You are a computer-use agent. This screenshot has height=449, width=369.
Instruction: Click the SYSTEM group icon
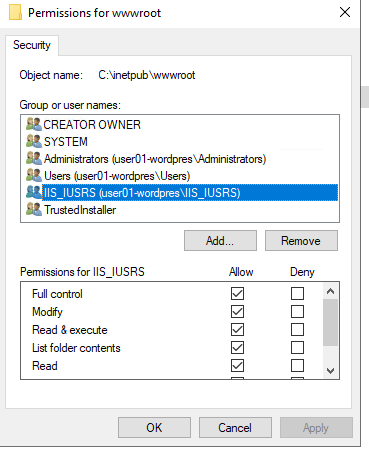click(34, 141)
